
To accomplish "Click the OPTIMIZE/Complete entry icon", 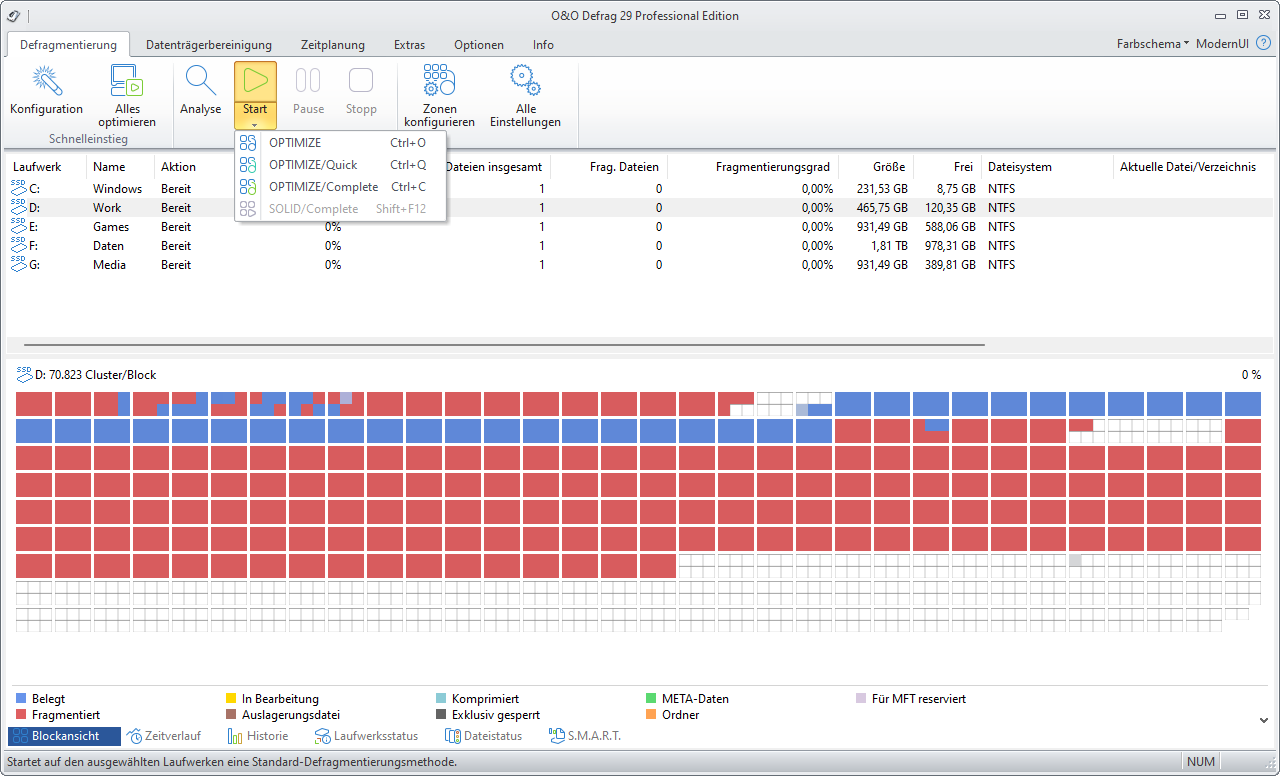I will [x=248, y=187].
